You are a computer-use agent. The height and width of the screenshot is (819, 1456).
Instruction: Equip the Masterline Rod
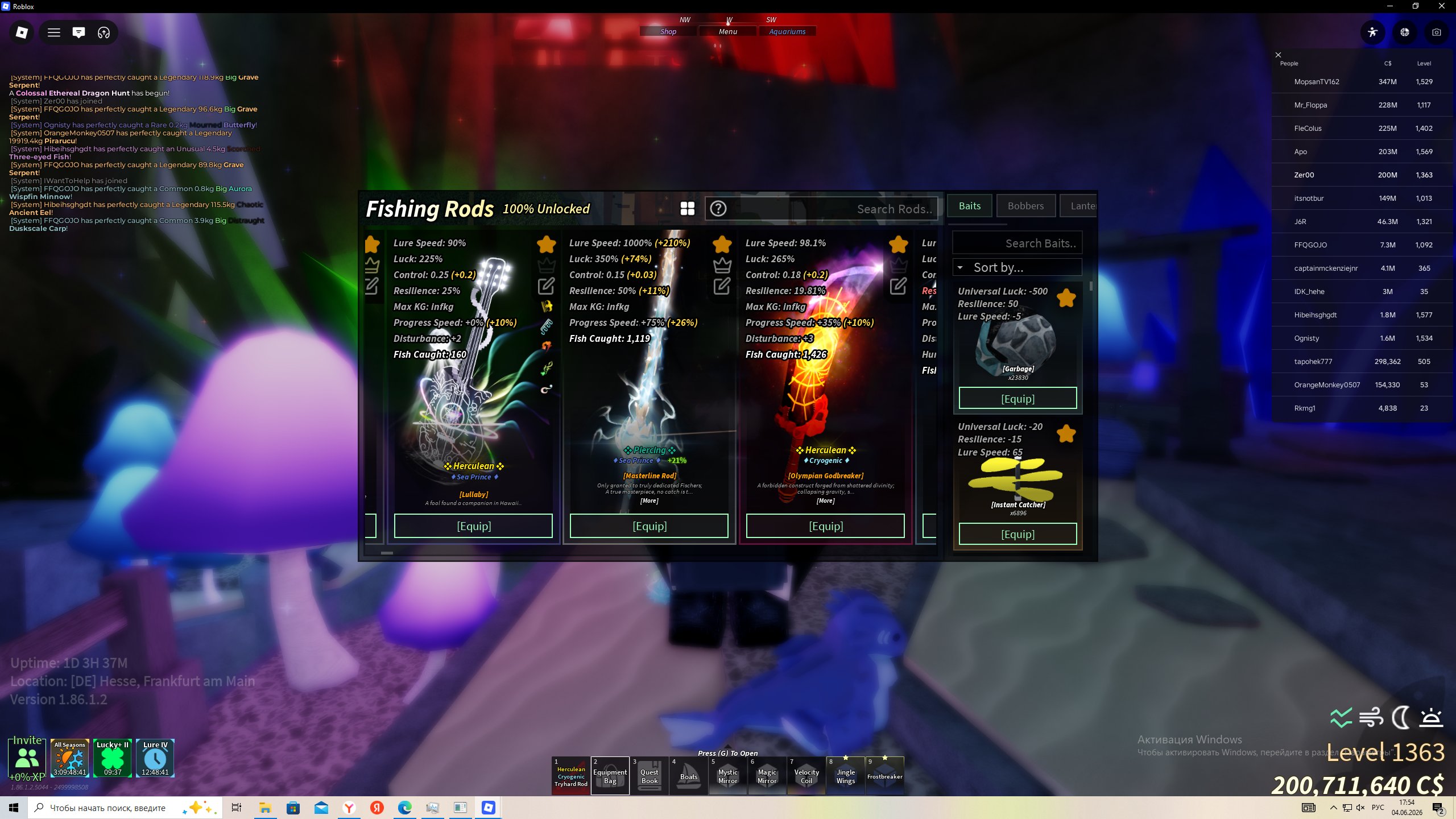650,526
